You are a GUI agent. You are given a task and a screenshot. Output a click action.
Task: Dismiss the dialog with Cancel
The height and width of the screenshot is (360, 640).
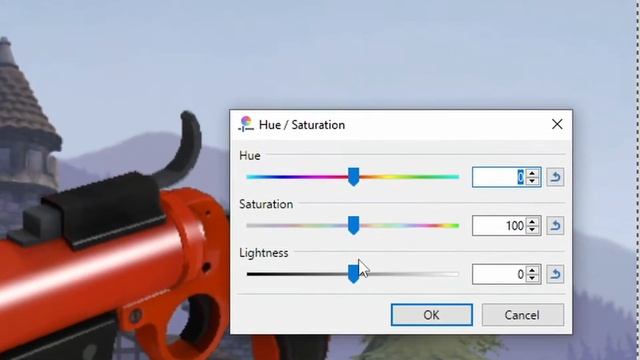point(522,315)
